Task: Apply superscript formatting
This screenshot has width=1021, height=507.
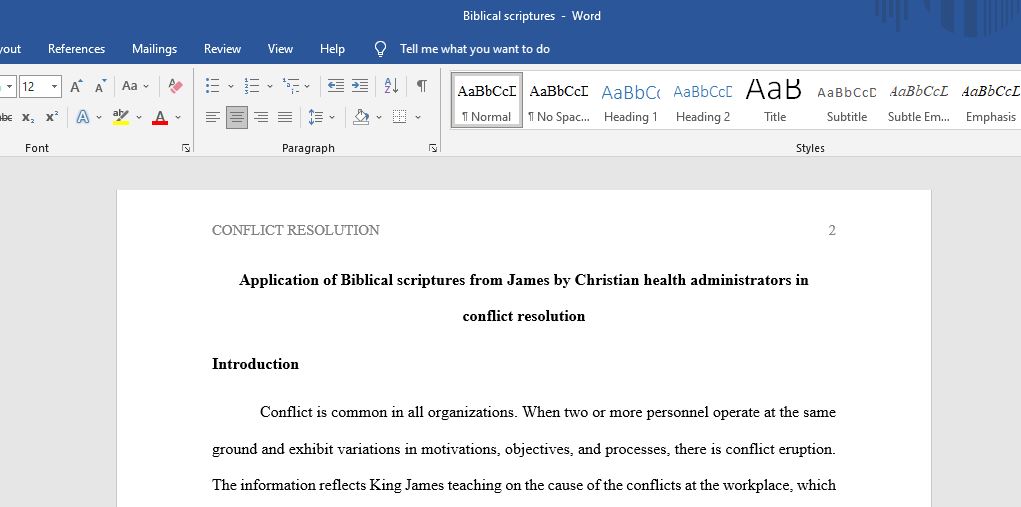Action: click(52, 117)
